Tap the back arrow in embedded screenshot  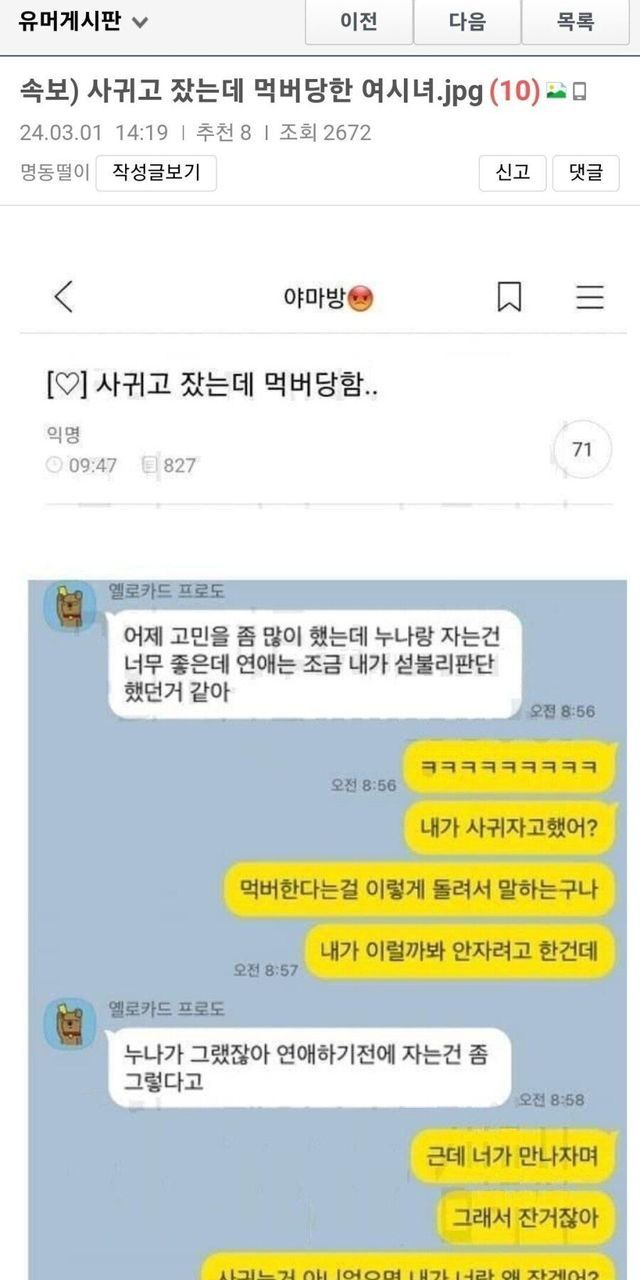point(63,297)
